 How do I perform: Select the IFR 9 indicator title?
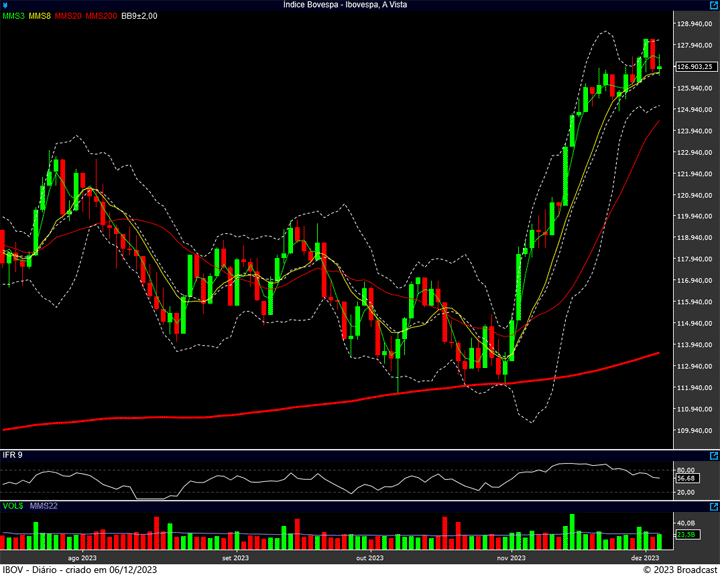pyautogui.click(x=13, y=455)
